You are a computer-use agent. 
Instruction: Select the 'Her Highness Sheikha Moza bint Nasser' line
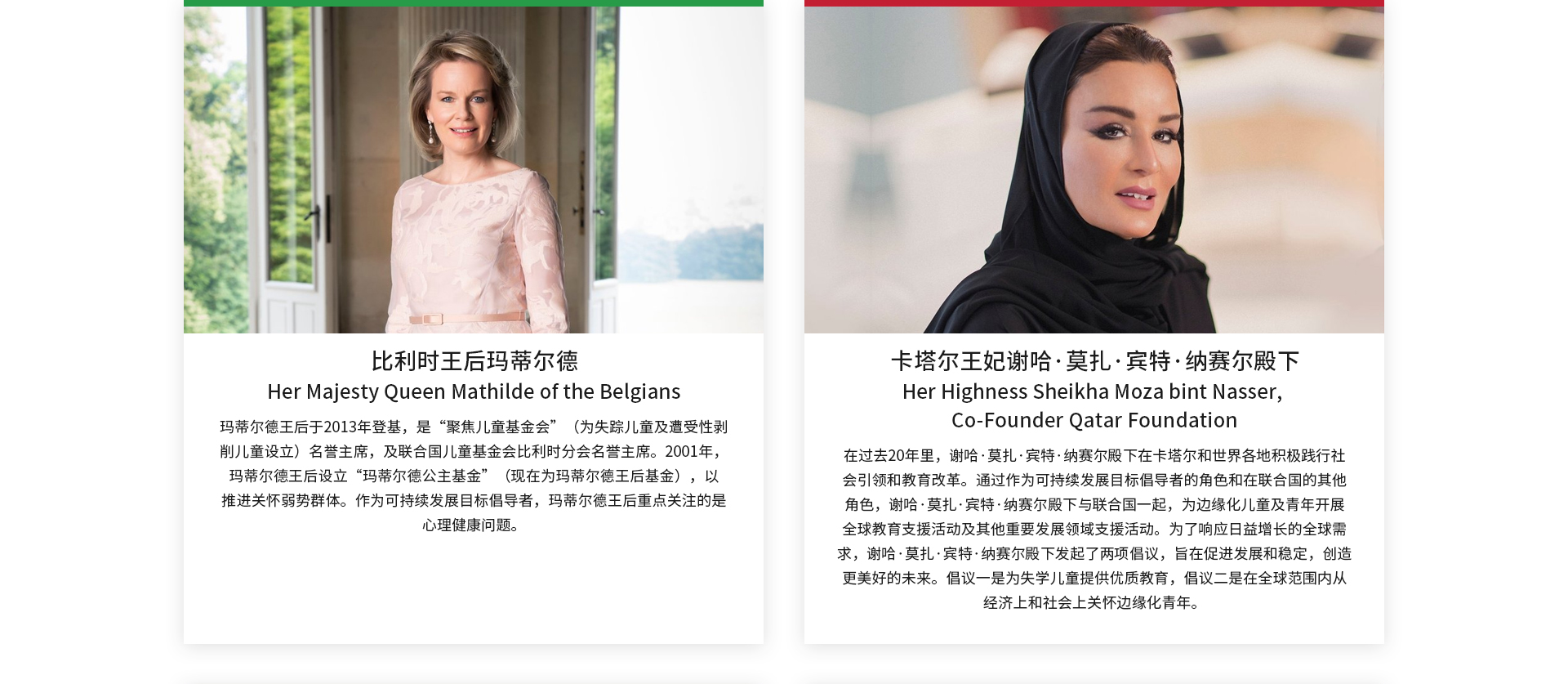point(1093,391)
